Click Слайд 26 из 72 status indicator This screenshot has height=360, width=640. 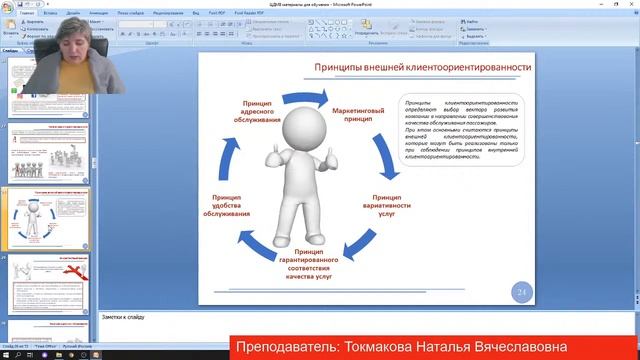click(16, 346)
